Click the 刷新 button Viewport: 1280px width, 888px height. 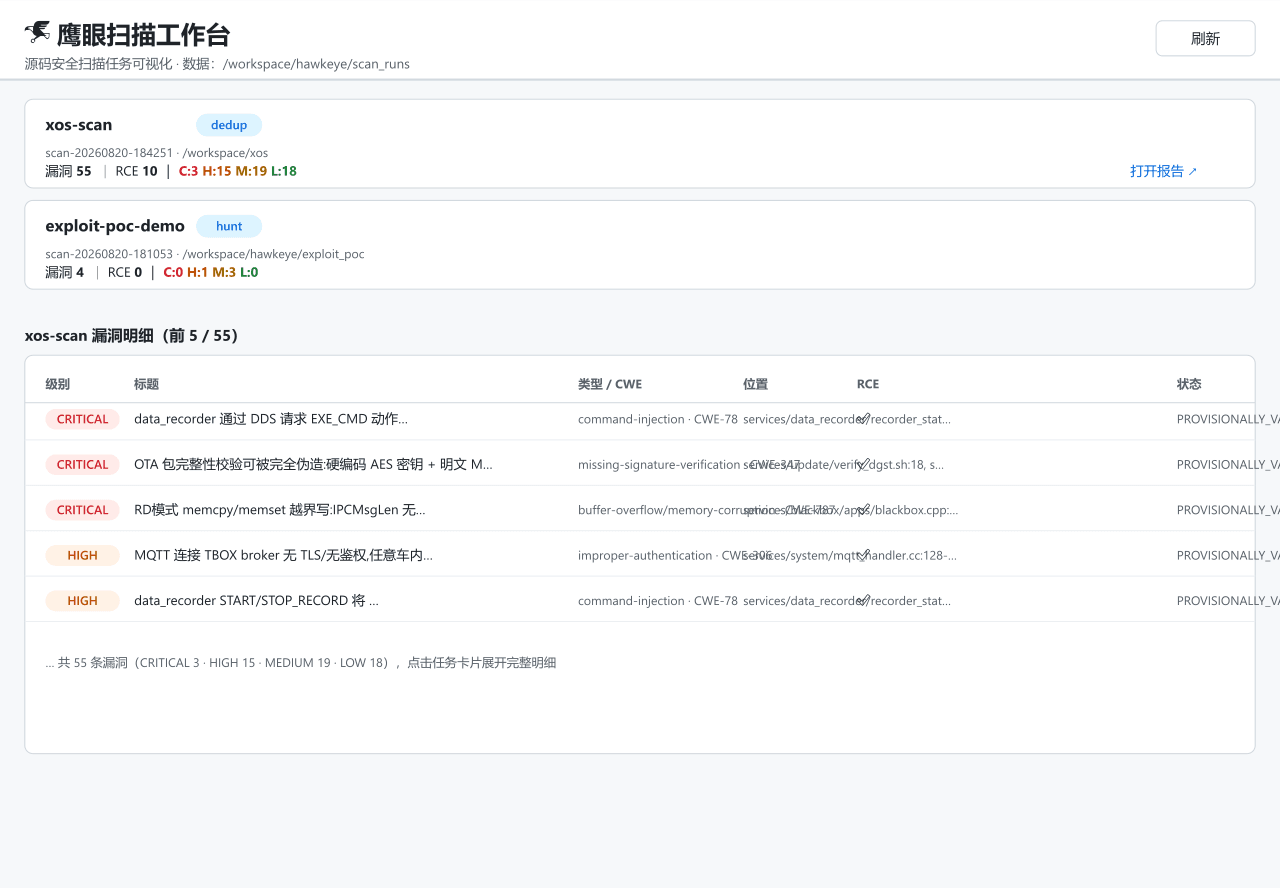(1205, 38)
